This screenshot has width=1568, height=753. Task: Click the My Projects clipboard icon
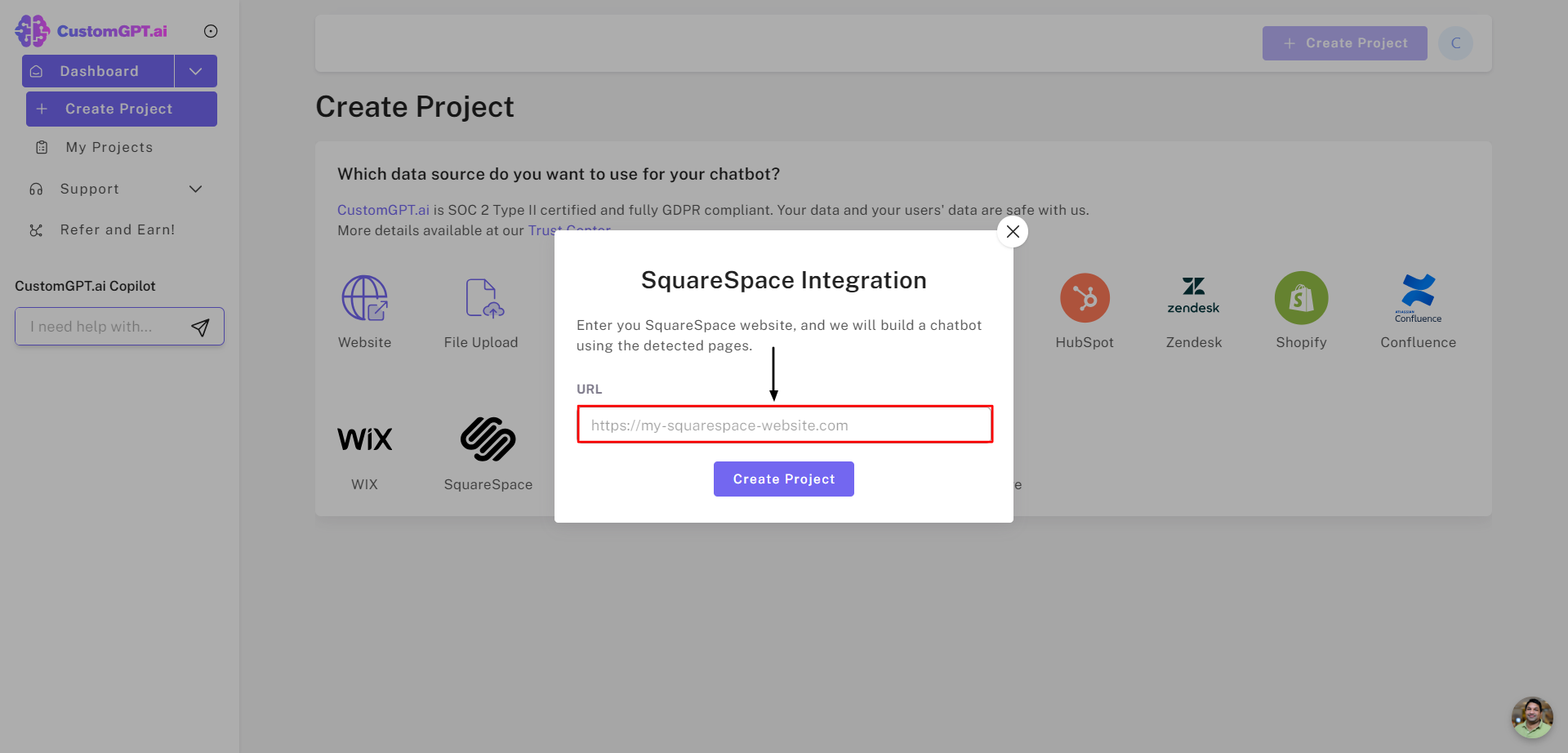42,147
